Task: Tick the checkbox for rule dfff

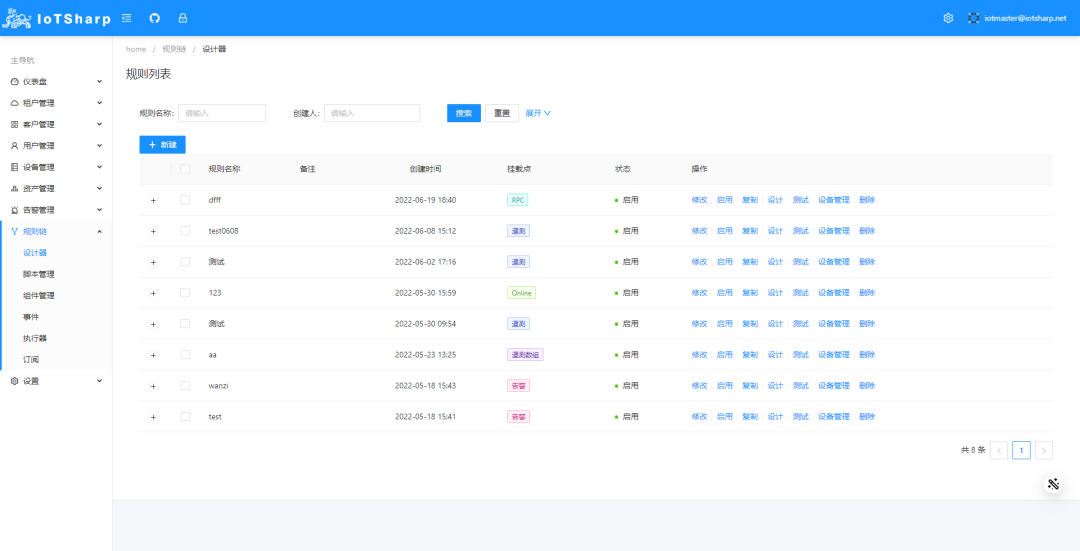Action: pyautogui.click(x=185, y=200)
